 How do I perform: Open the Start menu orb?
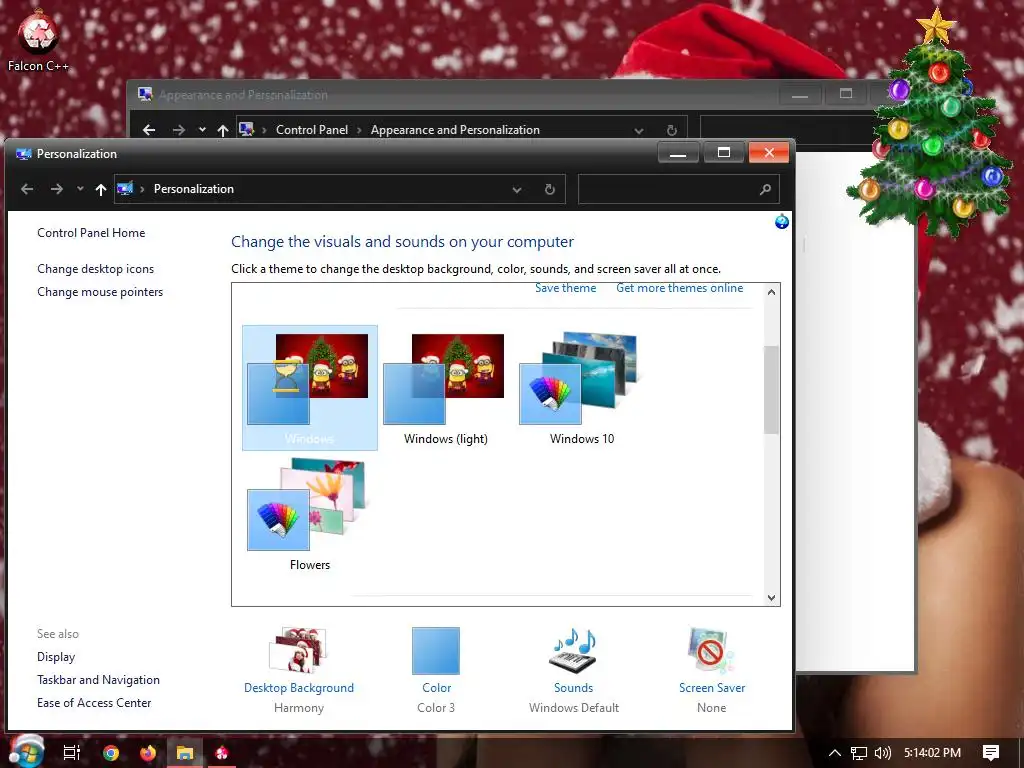pos(26,751)
